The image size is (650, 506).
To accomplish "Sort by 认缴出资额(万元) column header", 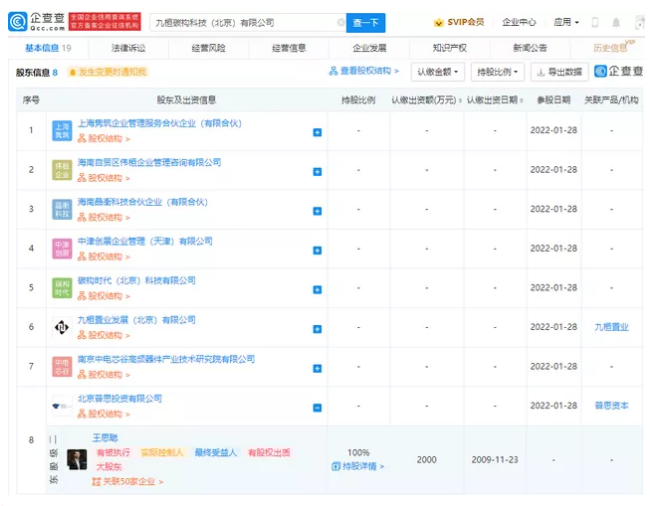I will pos(426,100).
